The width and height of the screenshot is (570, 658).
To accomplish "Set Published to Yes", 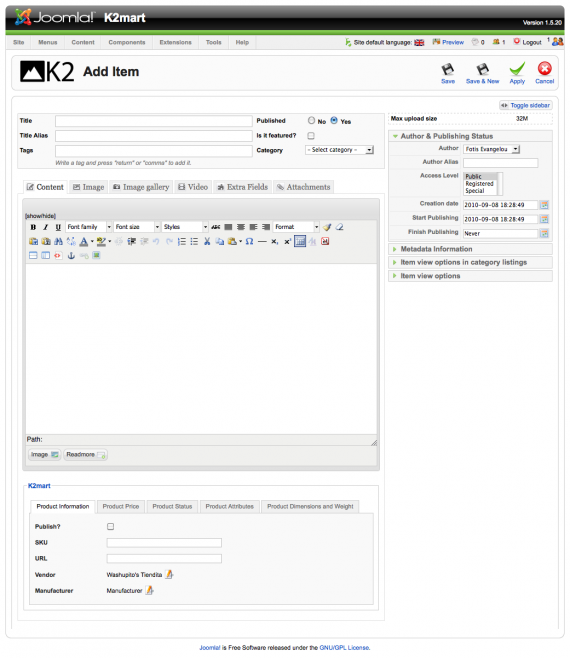I will [334, 120].
